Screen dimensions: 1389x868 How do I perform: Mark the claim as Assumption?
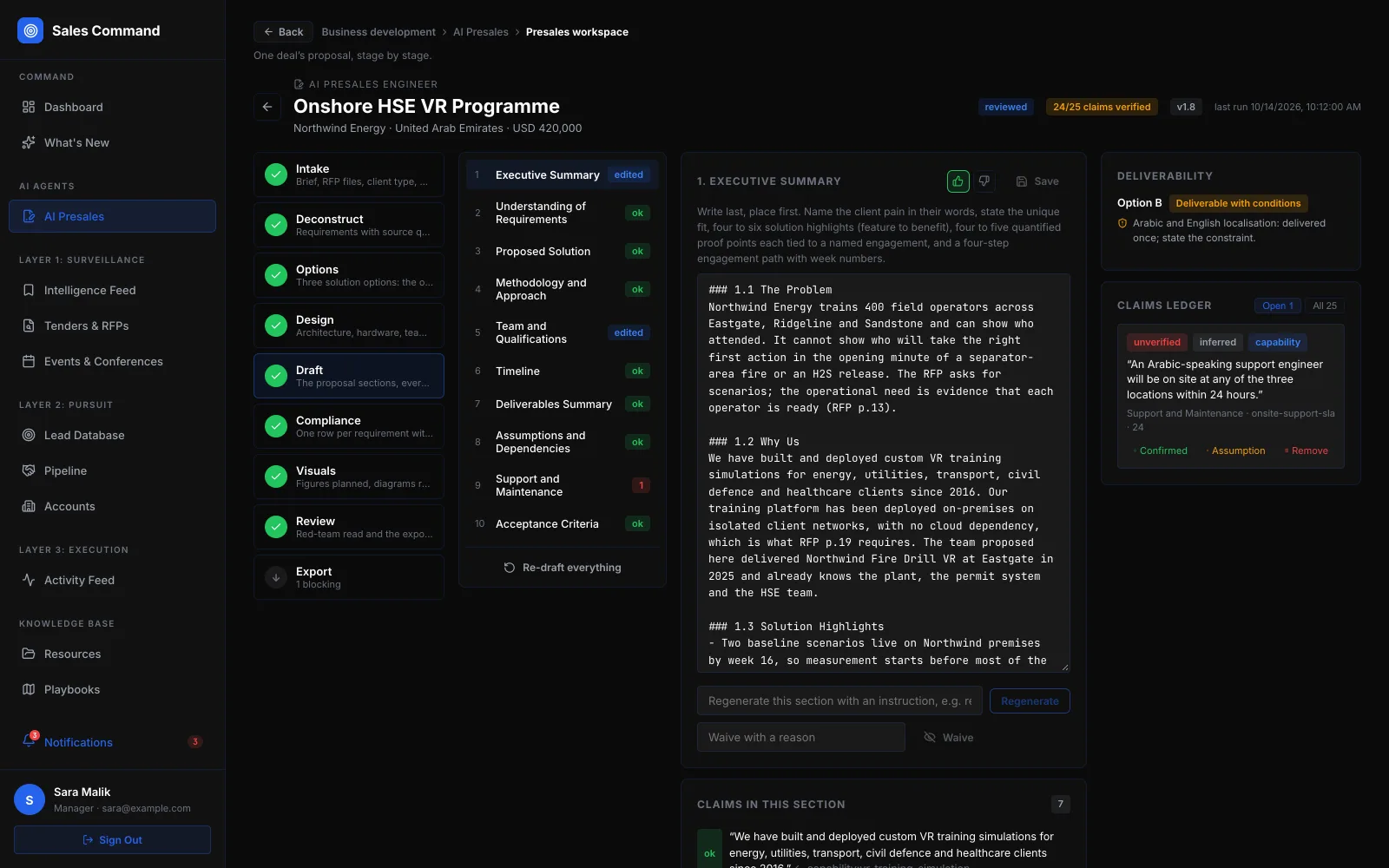click(x=1235, y=450)
